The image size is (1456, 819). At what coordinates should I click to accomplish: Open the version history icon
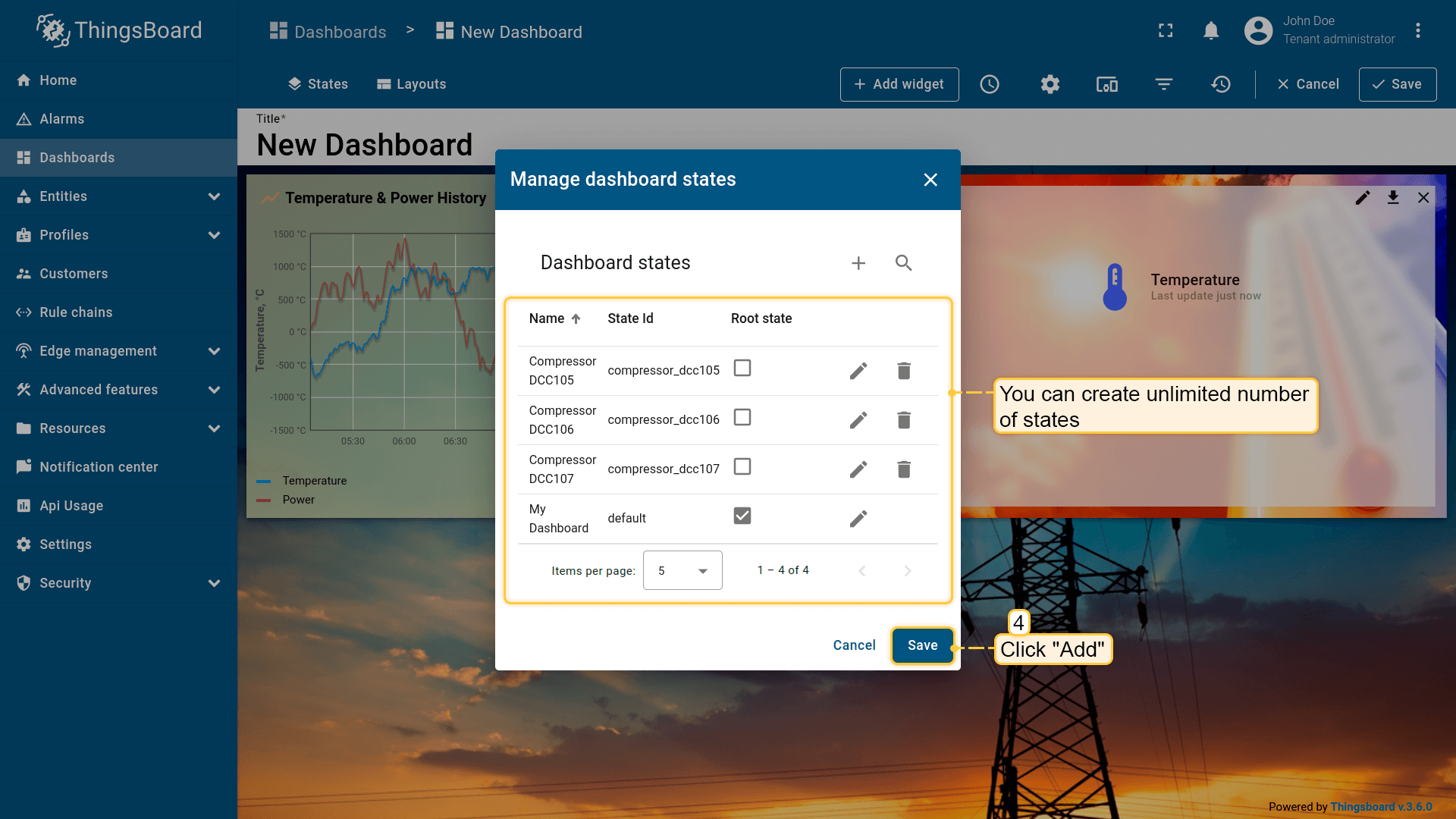(1221, 84)
